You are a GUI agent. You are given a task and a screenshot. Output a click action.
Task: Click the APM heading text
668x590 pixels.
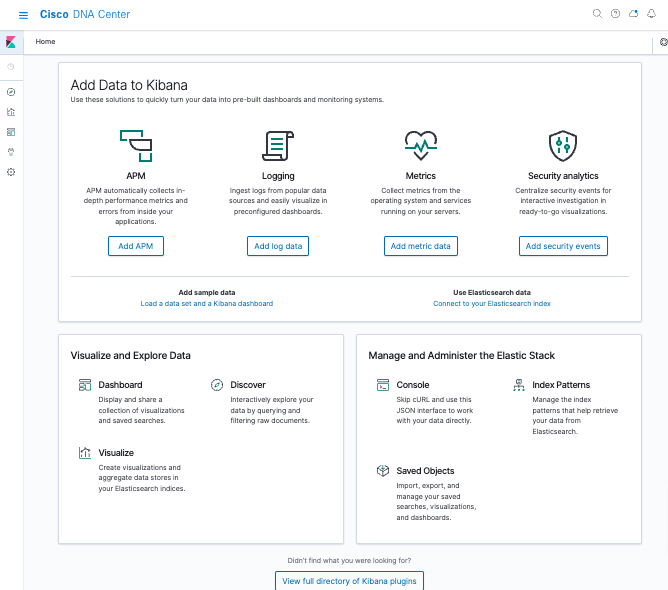click(136, 176)
